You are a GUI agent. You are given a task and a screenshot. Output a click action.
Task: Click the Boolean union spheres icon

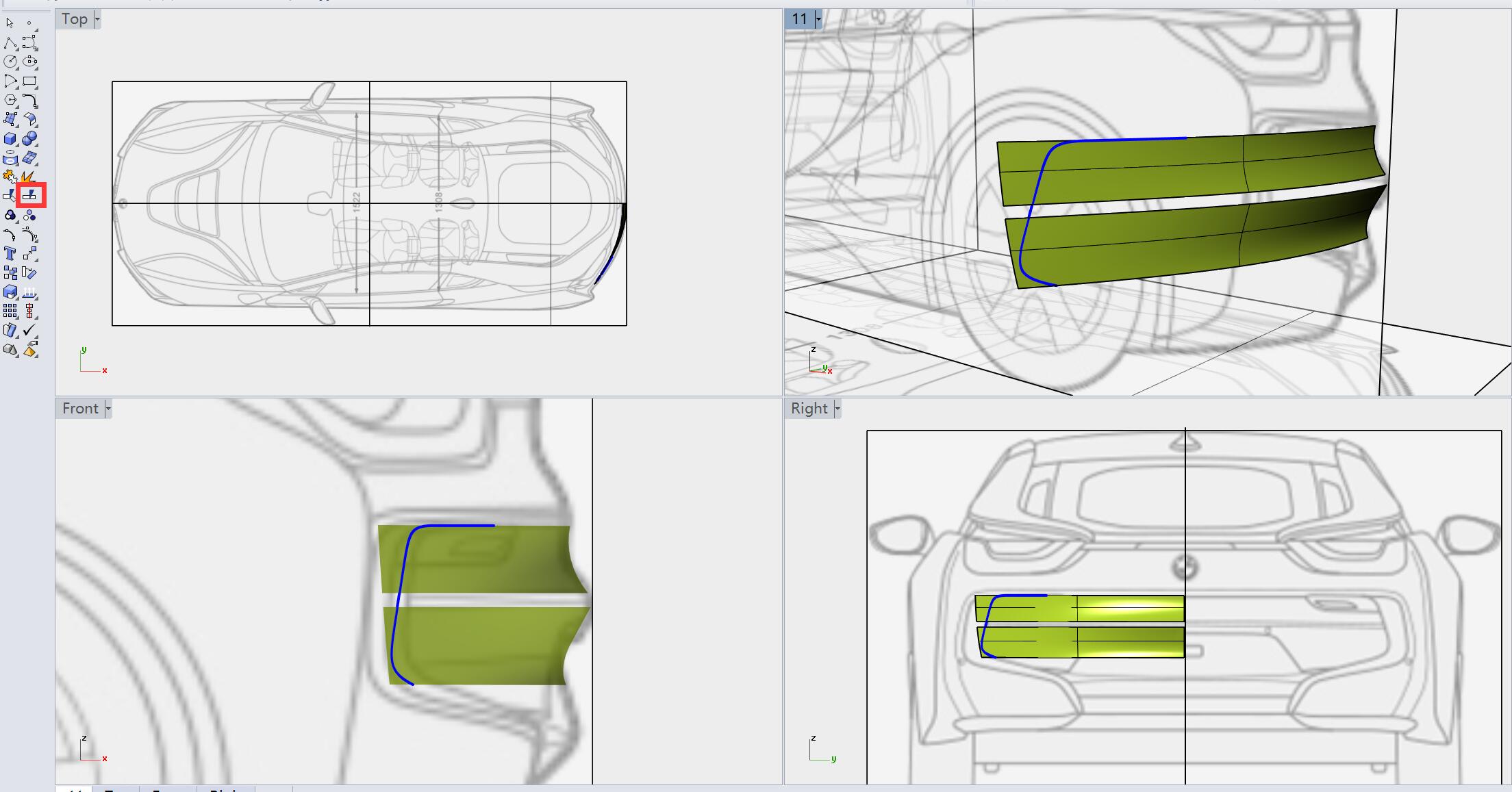pos(29,139)
